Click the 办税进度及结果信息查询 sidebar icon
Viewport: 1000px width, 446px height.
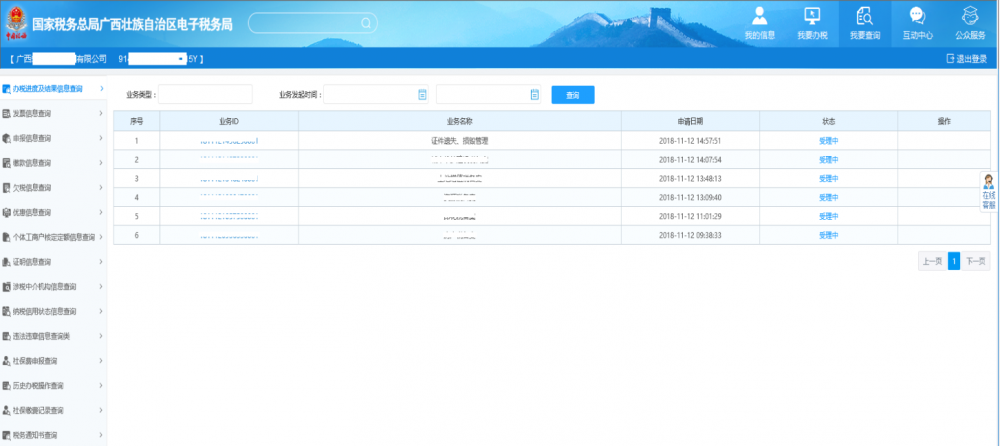pyautogui.click(x=6, y=89)
